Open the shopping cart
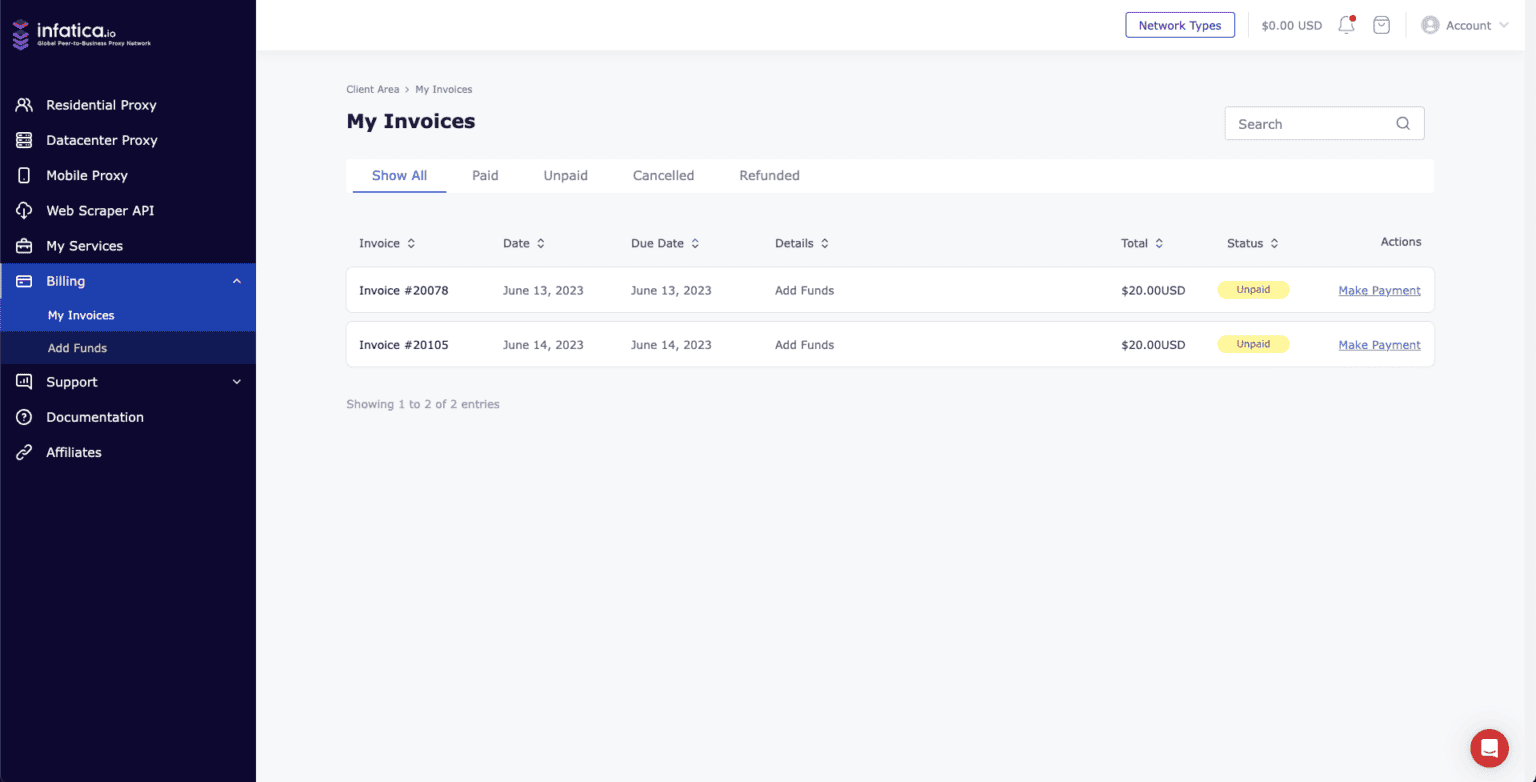The width and height of the screenshot is (1536, 782). 1381,24
